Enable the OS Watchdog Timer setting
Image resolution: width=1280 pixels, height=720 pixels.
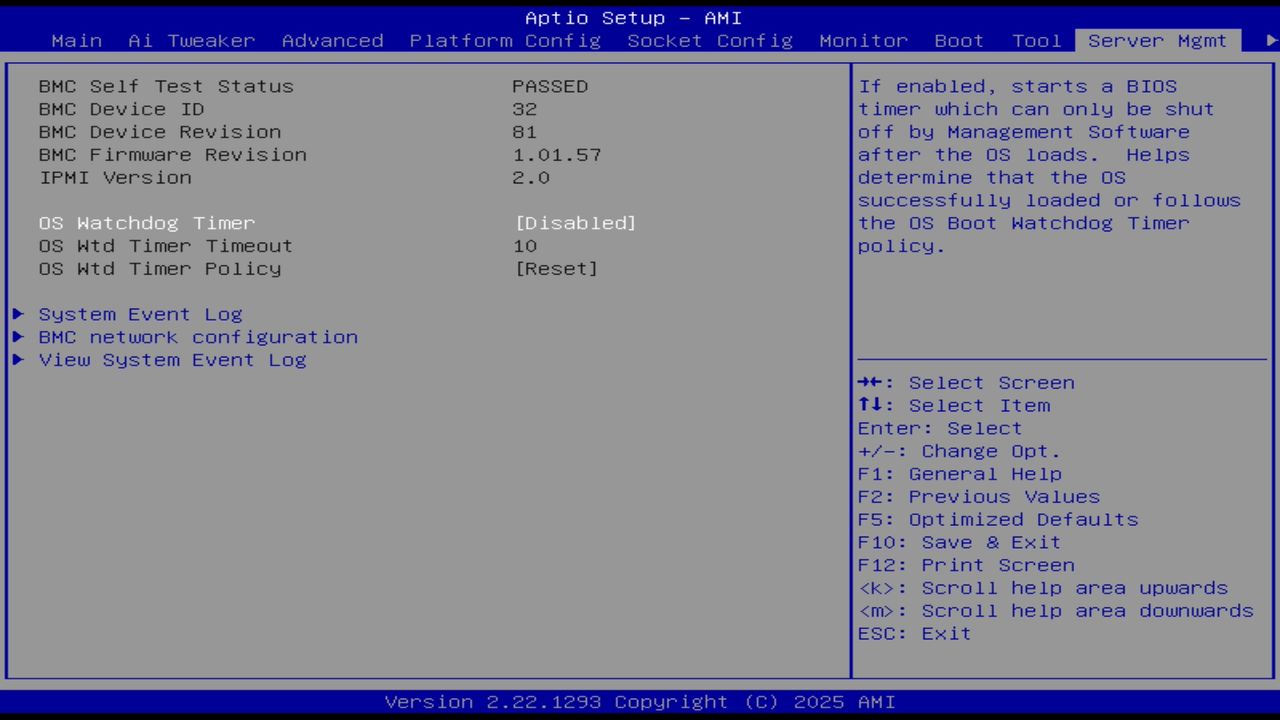coord(575,222)
